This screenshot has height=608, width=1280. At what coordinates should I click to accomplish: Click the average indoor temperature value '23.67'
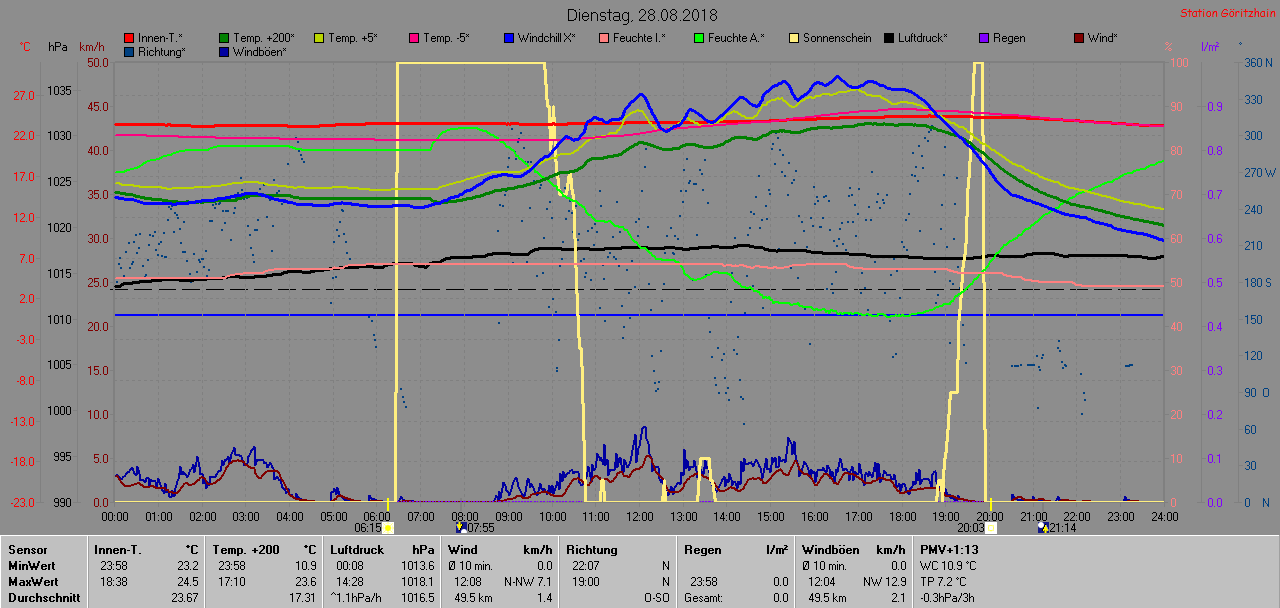pyautogui.click(x=184, y=597)
